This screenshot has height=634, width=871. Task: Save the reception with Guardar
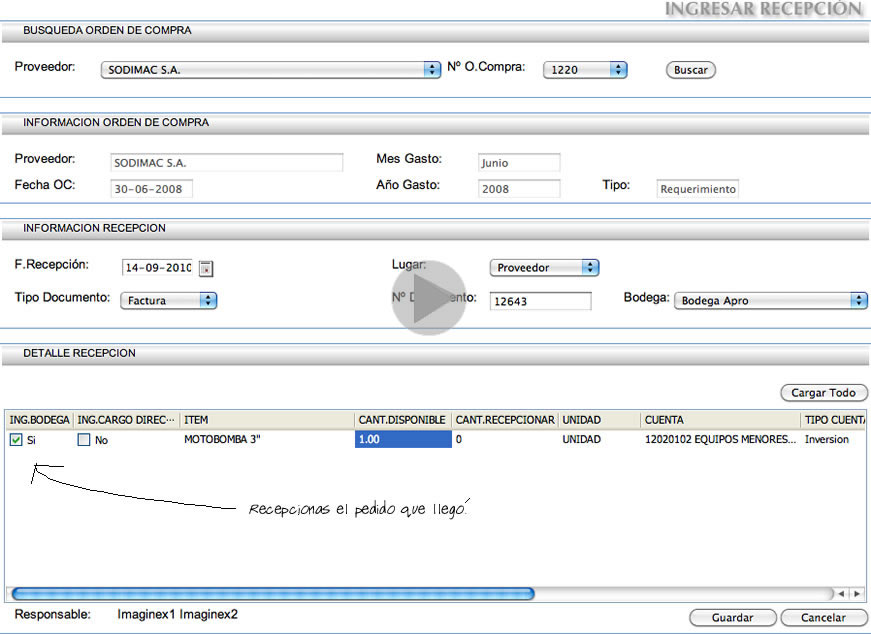coord(733,617)
